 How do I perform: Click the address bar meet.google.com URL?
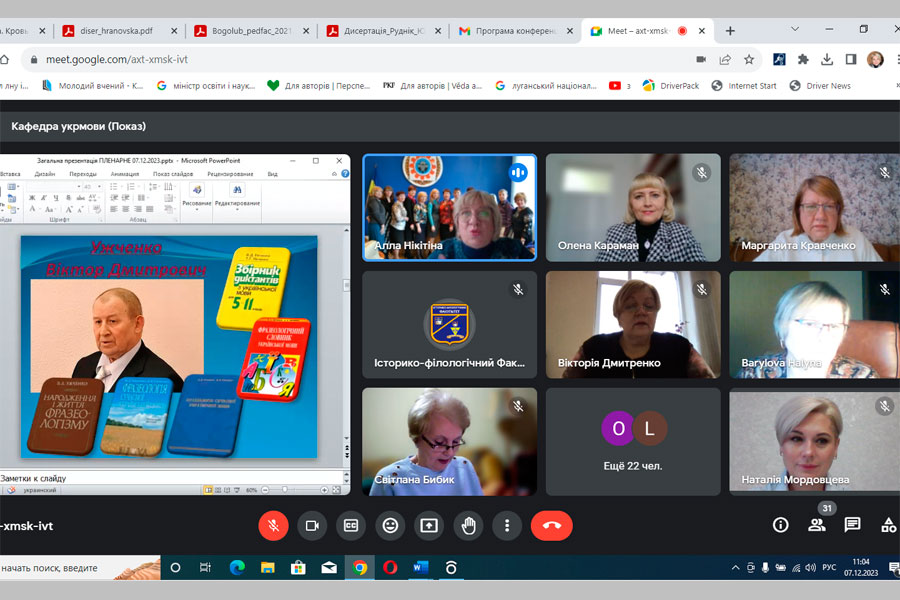click(117, 59)
